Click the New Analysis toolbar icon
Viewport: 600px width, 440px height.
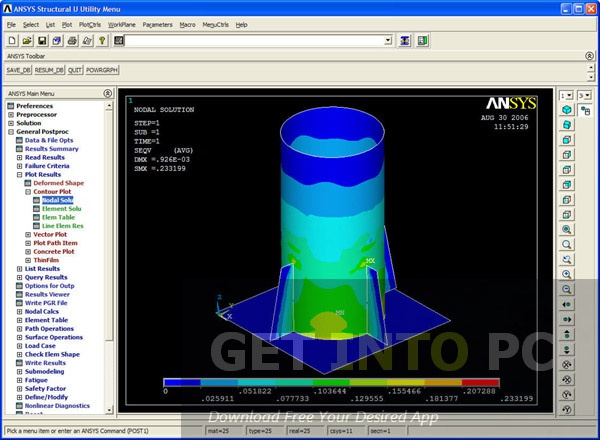[12, 41]
